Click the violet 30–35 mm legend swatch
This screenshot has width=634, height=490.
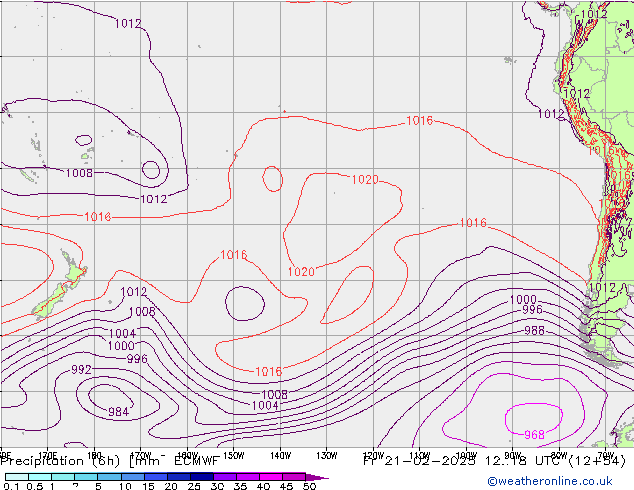click(x=225, y=477)
